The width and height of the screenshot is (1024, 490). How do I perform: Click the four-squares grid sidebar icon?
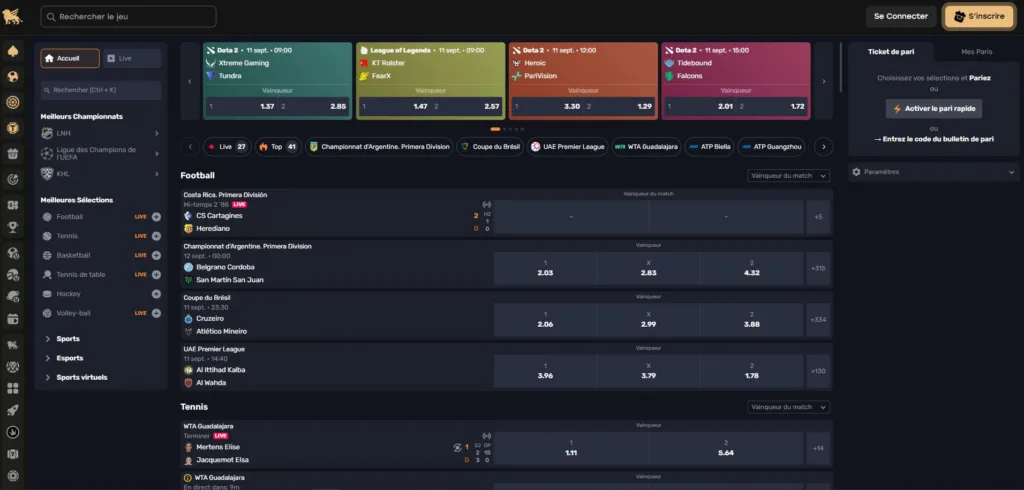click(x=12, y=389)
